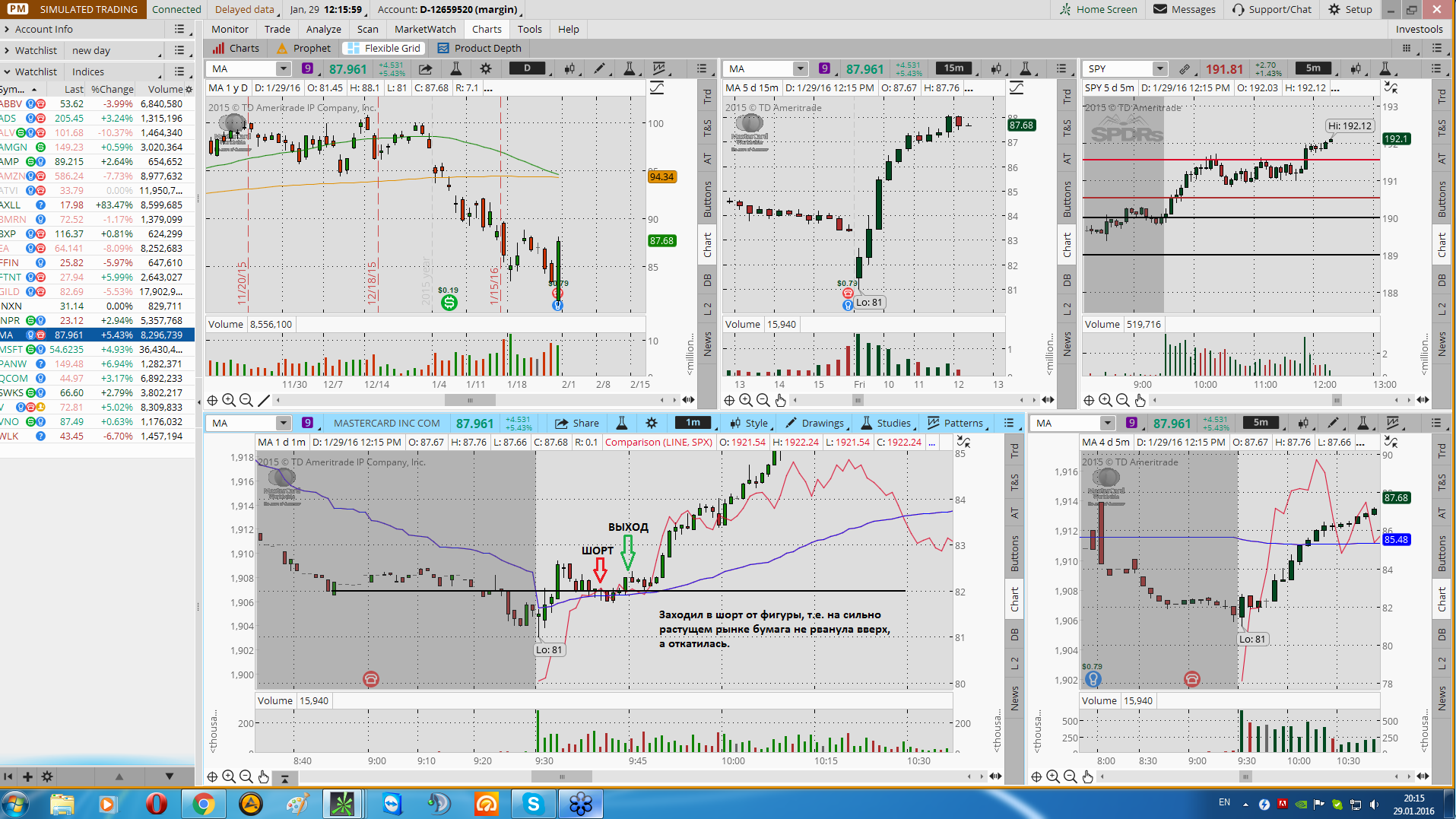Viewport: 1456px width, 819px height.
Task: Click the Share button on bottom MA chart
Action: pyautogui.click(x=577, y=423)
